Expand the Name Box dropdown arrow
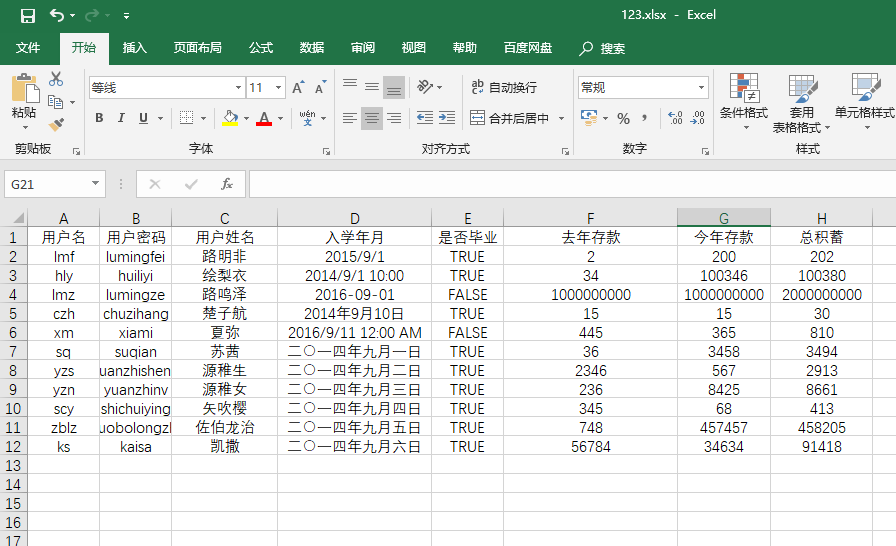 click(95, 183)
